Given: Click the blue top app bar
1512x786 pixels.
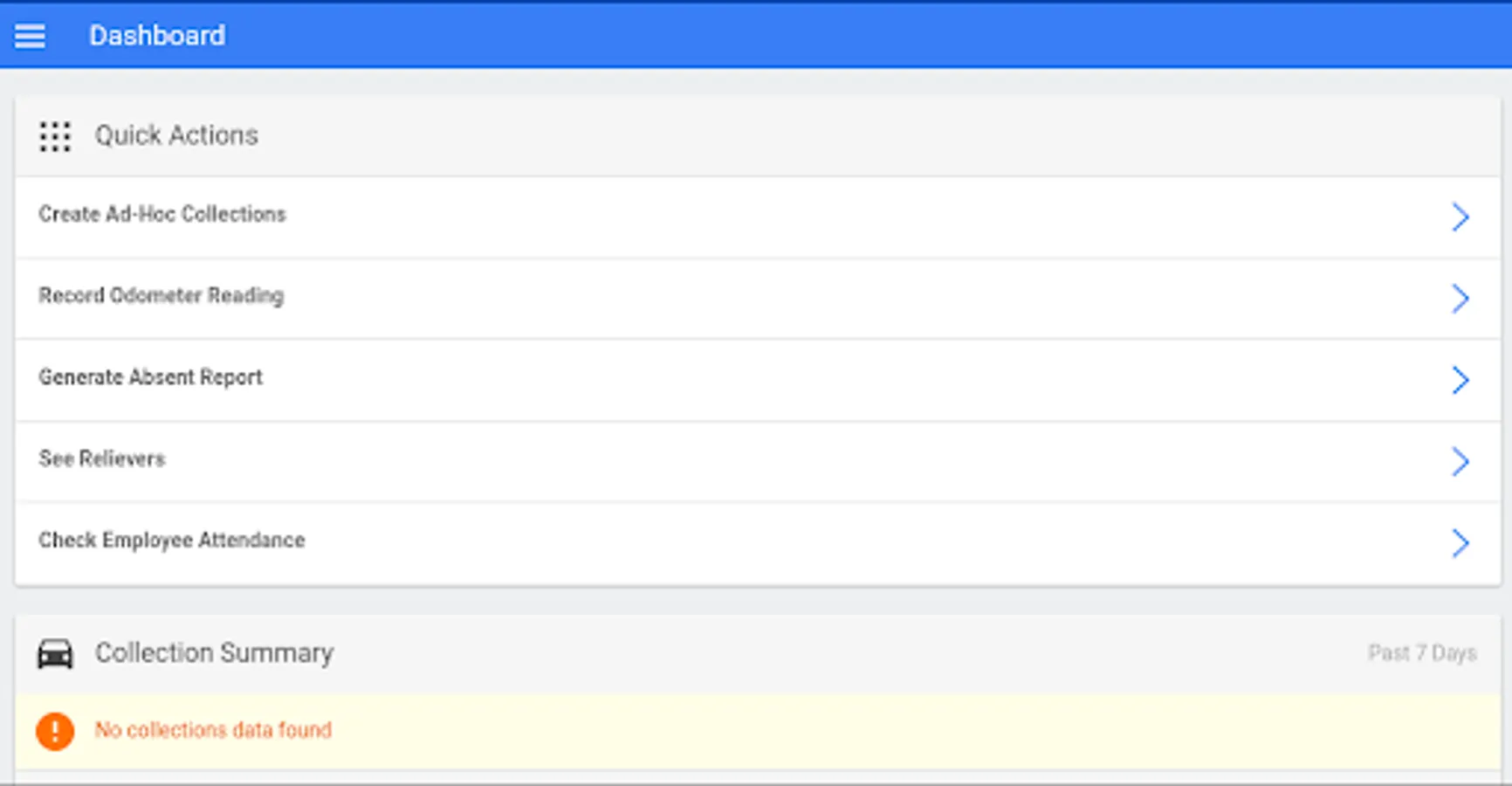Looking at the screenshot, I should click(x=786, y=36).
